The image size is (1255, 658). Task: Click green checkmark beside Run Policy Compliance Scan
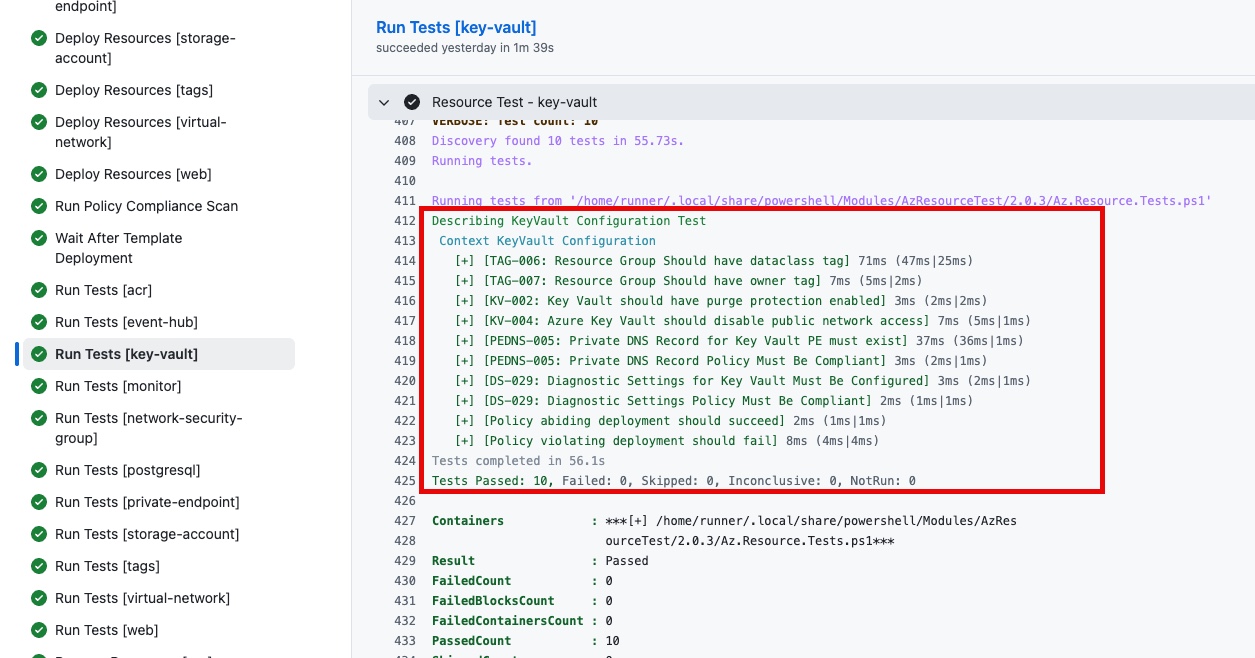(39, 206)
